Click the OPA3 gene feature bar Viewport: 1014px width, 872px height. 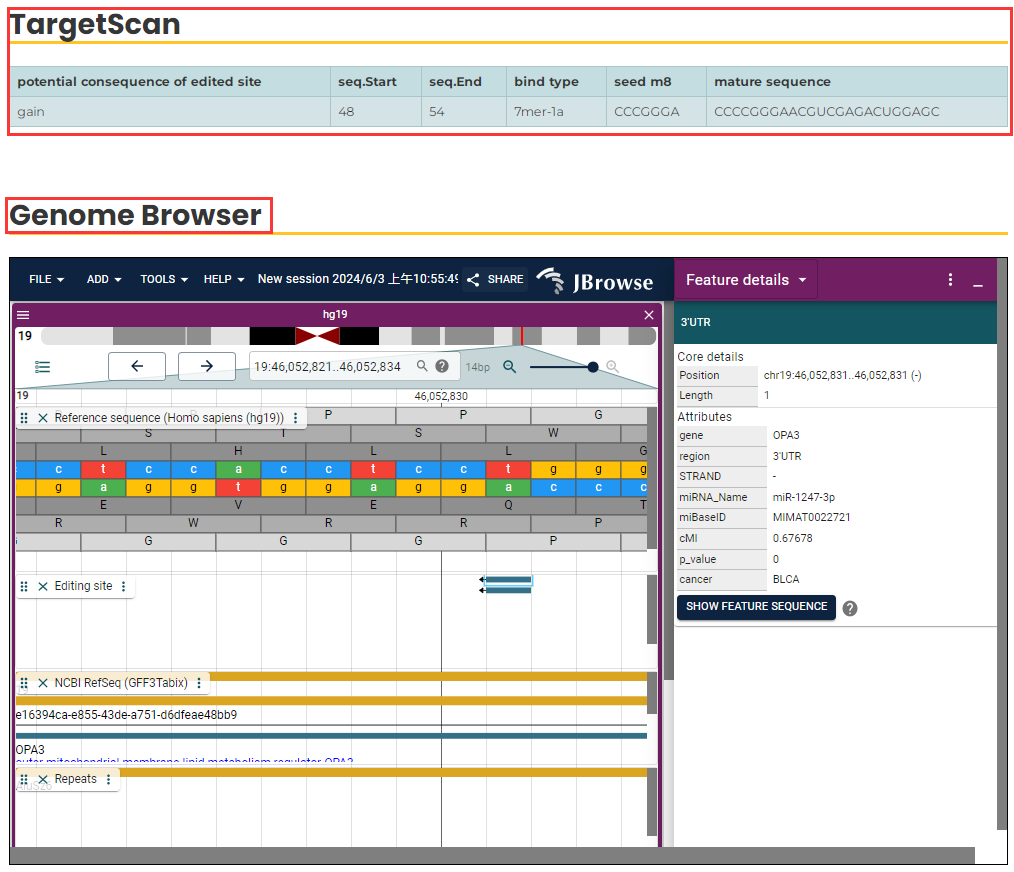pos(331,736)
